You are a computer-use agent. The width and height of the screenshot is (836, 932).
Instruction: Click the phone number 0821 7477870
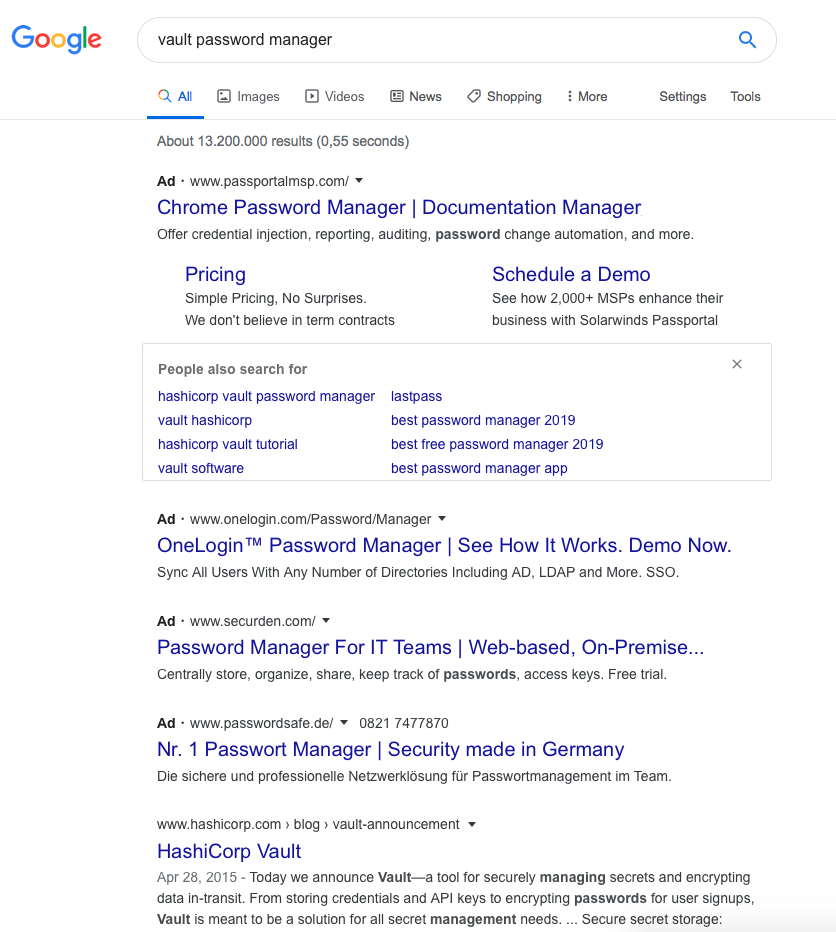click(404, 723)
